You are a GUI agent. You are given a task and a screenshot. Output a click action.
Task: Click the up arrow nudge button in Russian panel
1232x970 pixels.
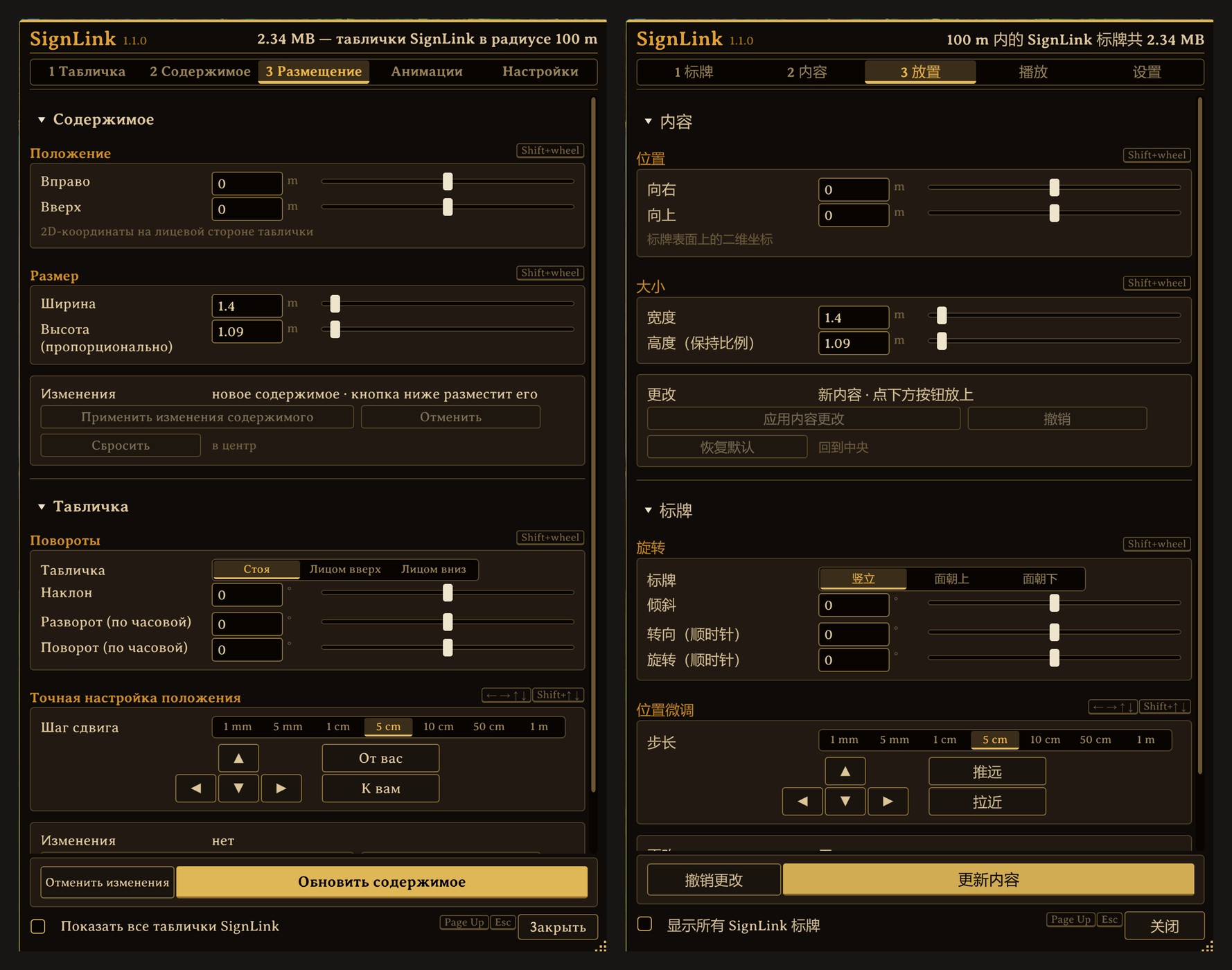coord(238,758)
